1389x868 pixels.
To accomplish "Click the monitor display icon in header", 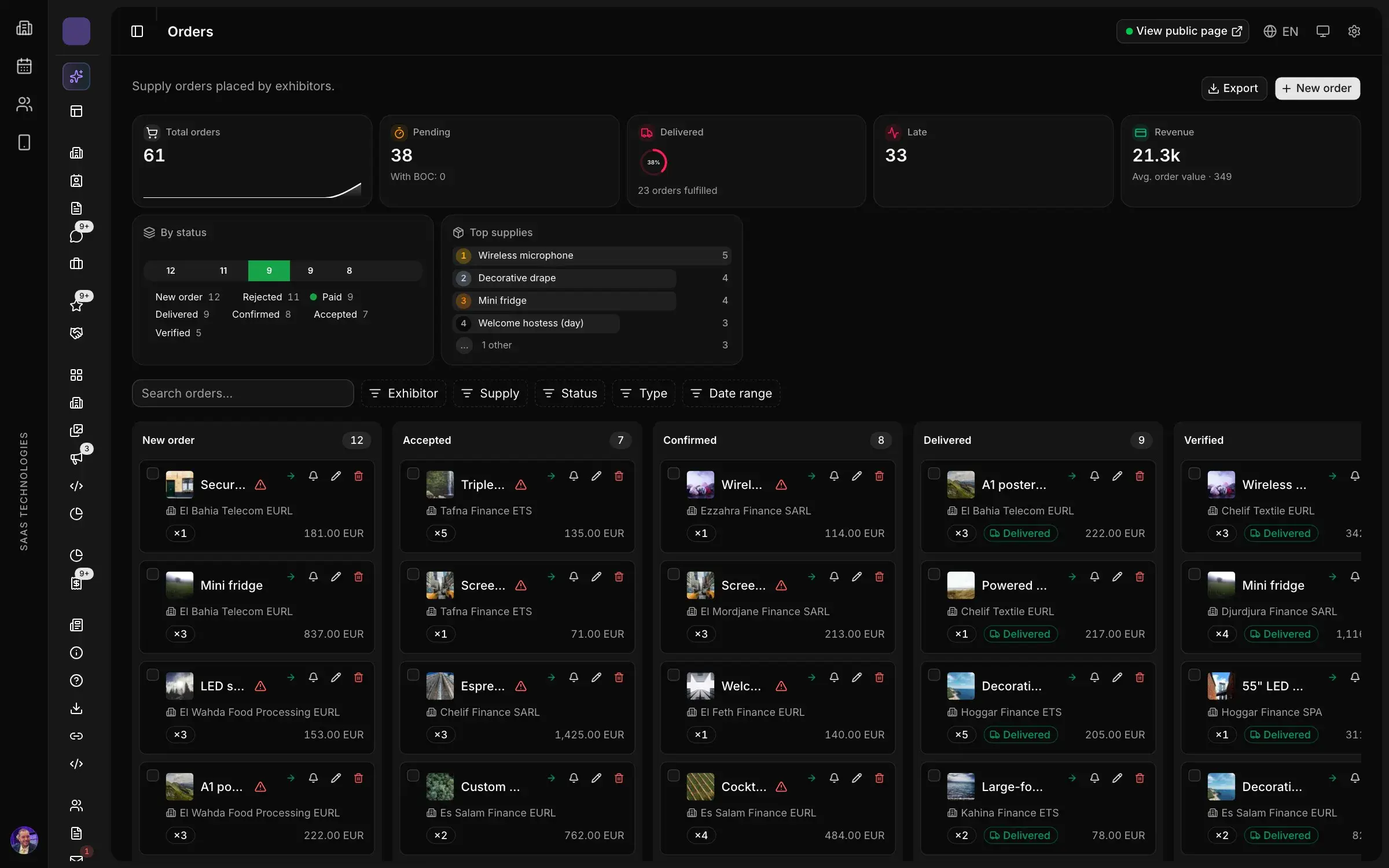I will click(x=1322, y=31).
